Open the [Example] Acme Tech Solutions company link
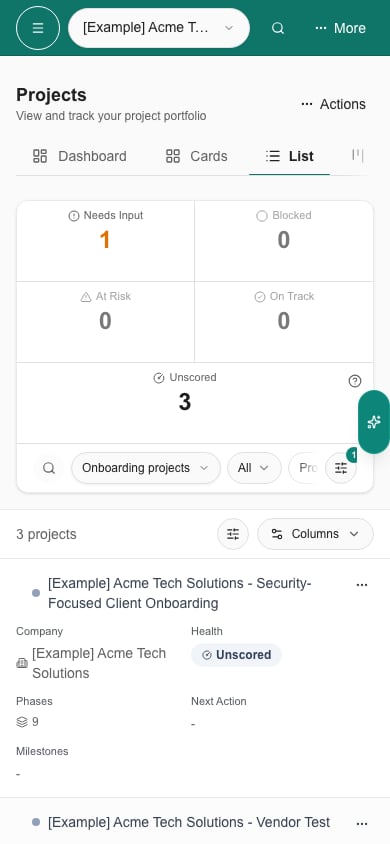 click(x=99, y=663)
